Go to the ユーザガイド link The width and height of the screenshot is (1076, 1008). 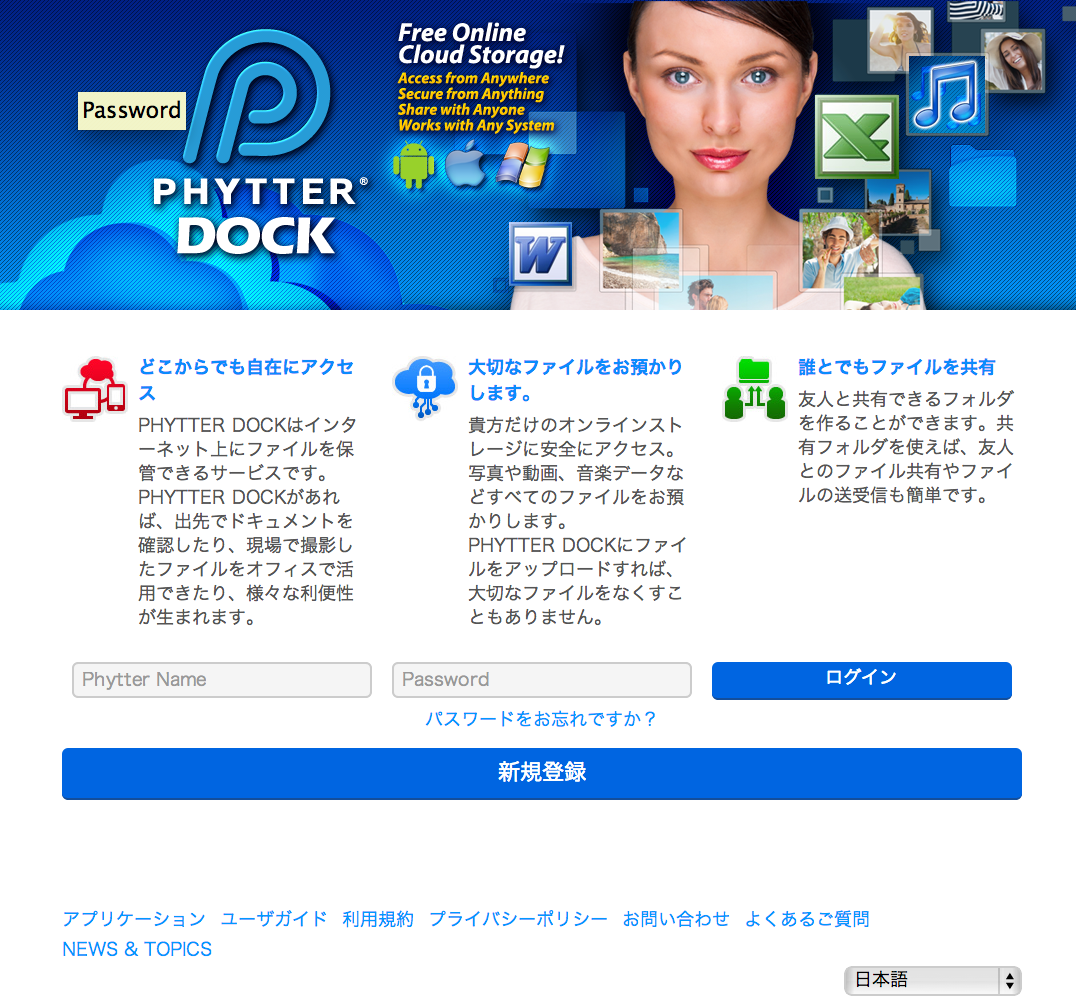274,919
